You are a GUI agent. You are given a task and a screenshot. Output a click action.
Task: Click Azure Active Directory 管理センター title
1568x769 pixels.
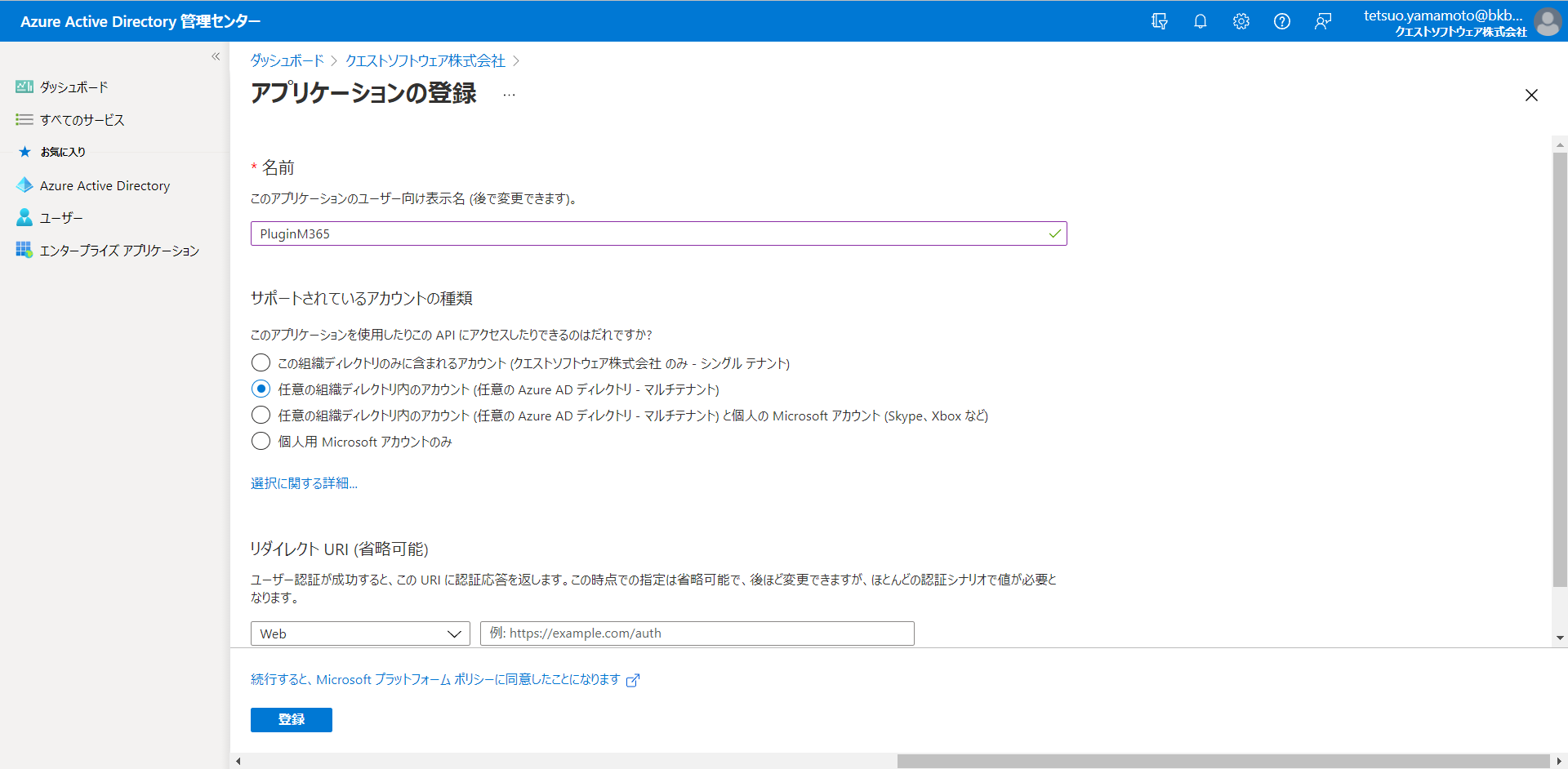140,21
